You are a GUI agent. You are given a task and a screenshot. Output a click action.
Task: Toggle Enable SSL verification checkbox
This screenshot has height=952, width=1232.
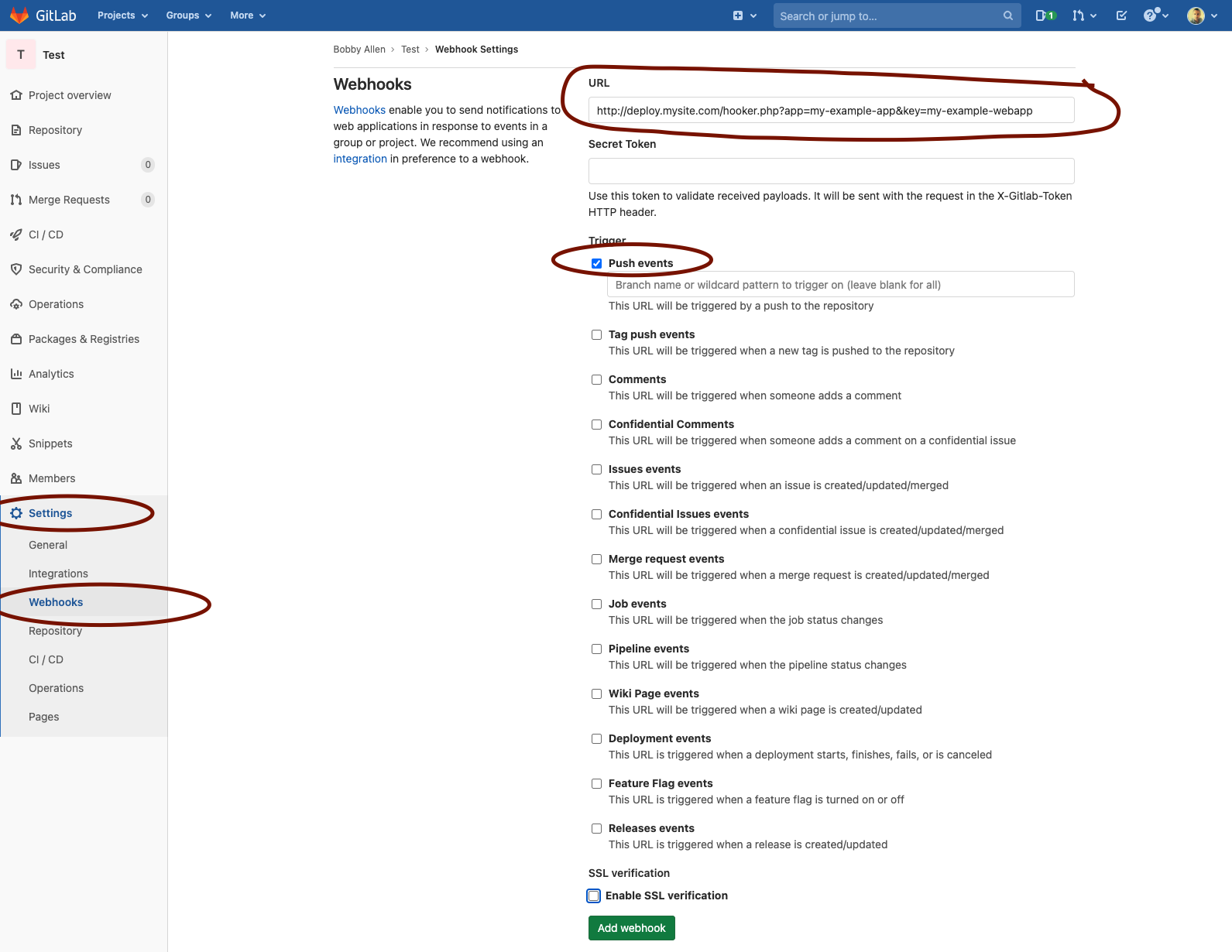click(593, 895)
